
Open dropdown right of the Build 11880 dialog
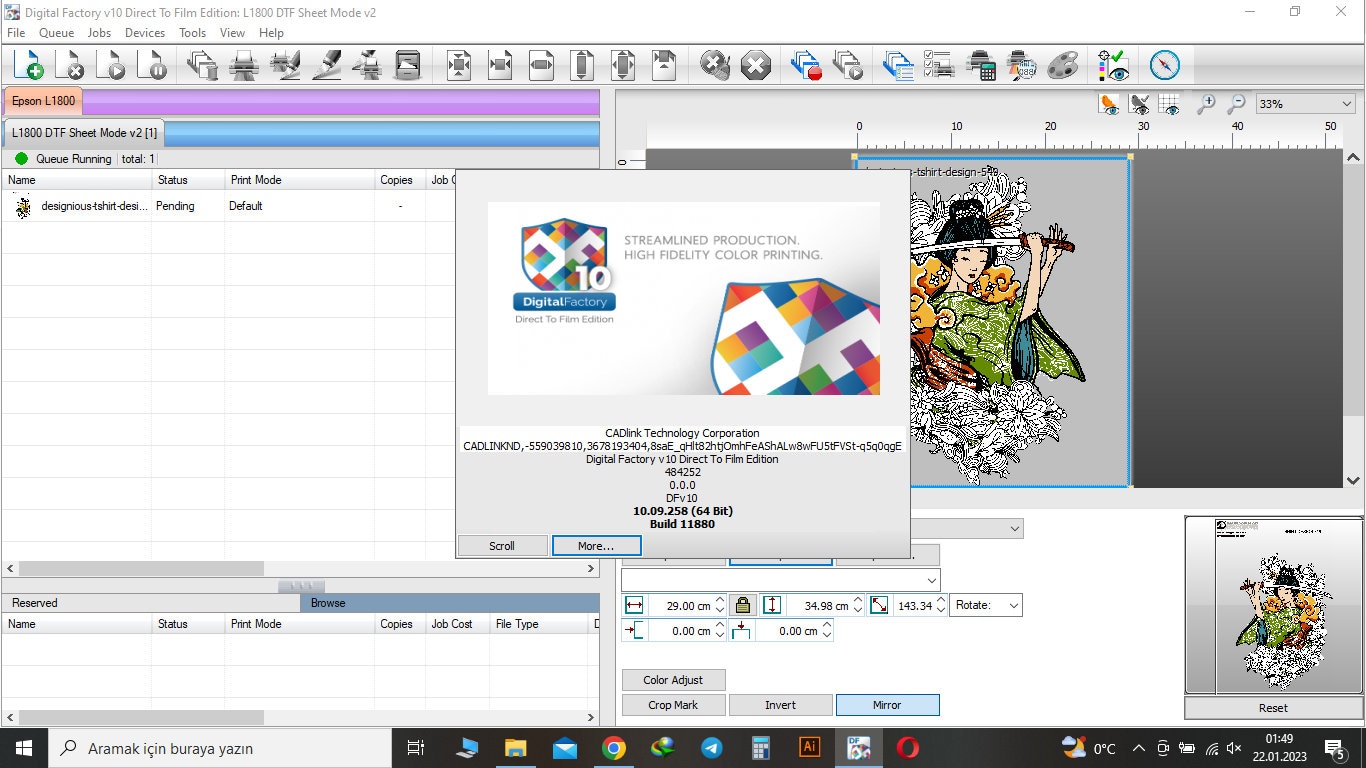(967, 528)
